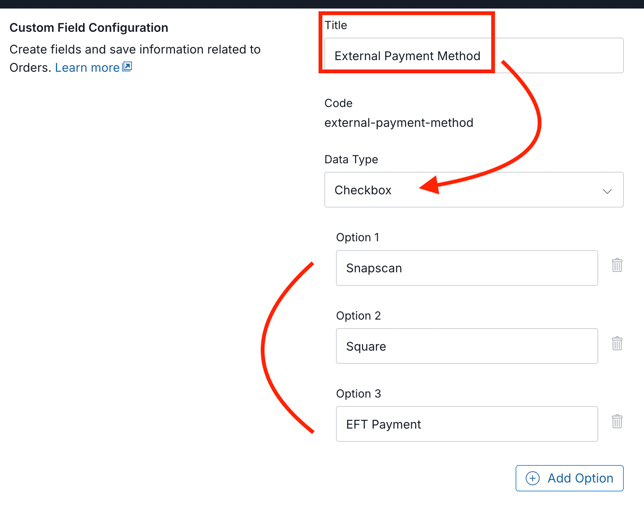Delete Option 1 using its trash icon
644x505 pixels.
tap(617, 266)
